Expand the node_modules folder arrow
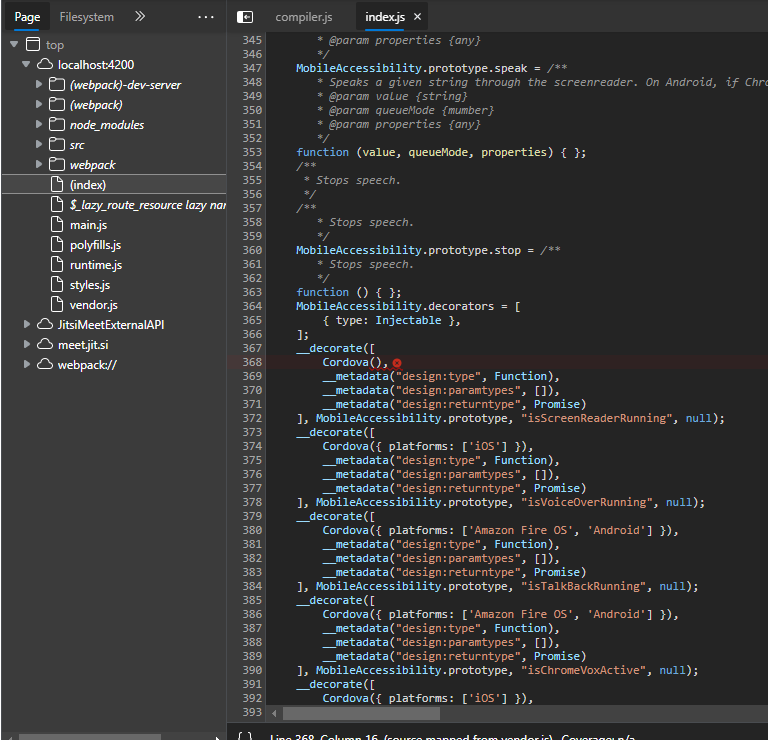 [x=40, y=125]
